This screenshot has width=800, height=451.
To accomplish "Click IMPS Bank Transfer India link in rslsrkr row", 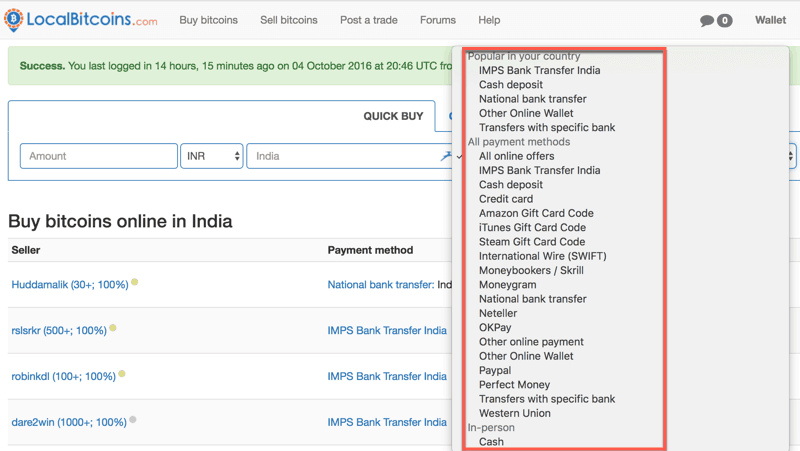I will (x=387, y=331).
